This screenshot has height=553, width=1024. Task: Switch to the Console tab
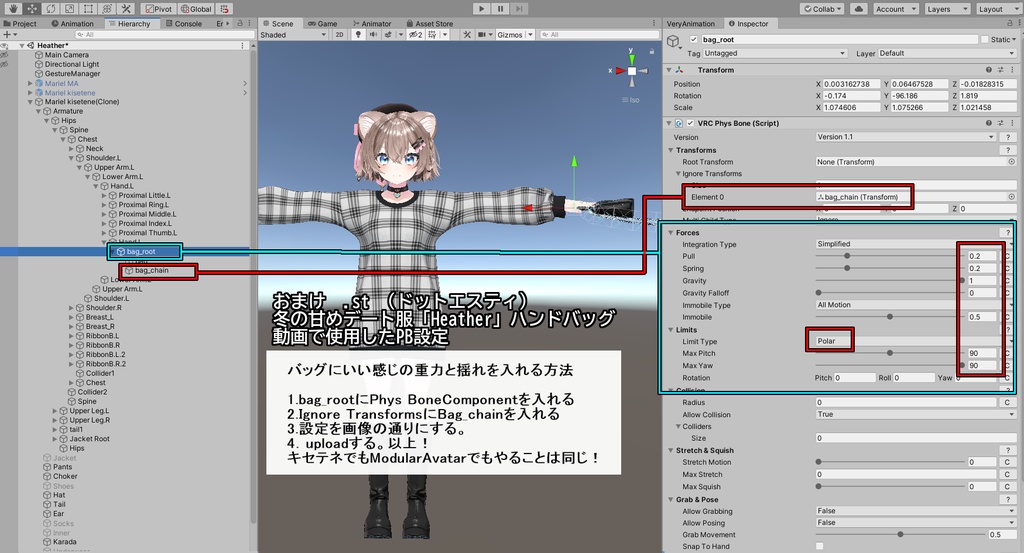[x=184, y=24]
